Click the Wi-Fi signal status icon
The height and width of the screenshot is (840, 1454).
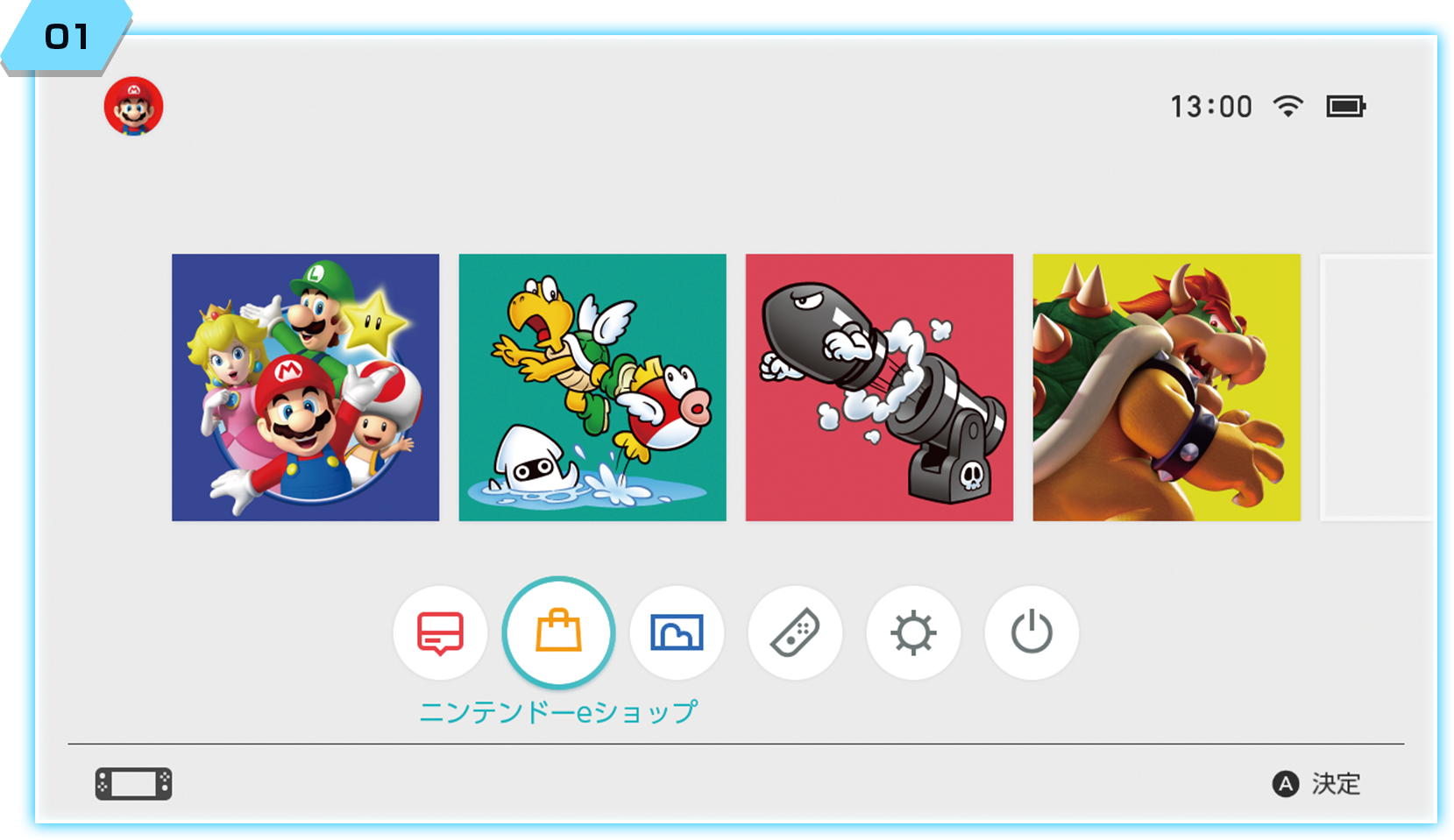(x=1287, y=106)
